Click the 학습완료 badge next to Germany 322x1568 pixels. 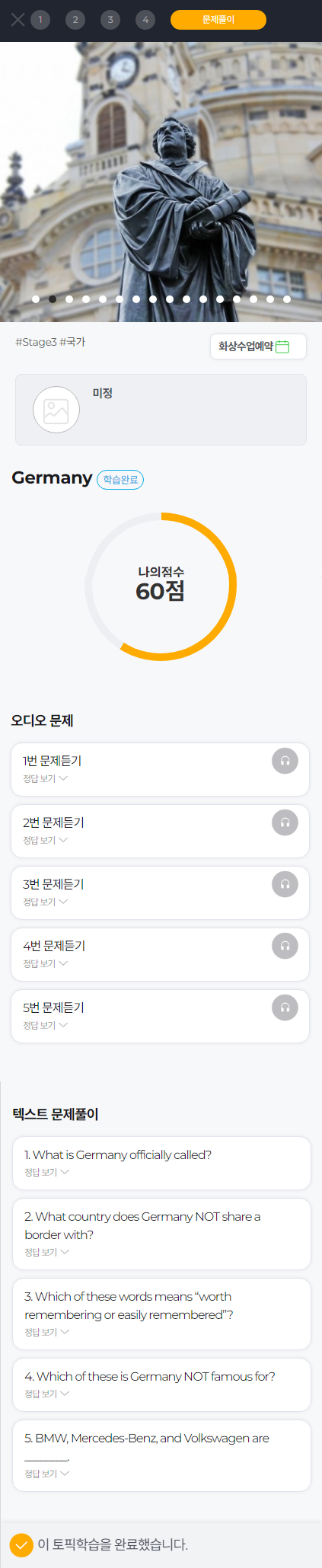click(x=120, y=480)
